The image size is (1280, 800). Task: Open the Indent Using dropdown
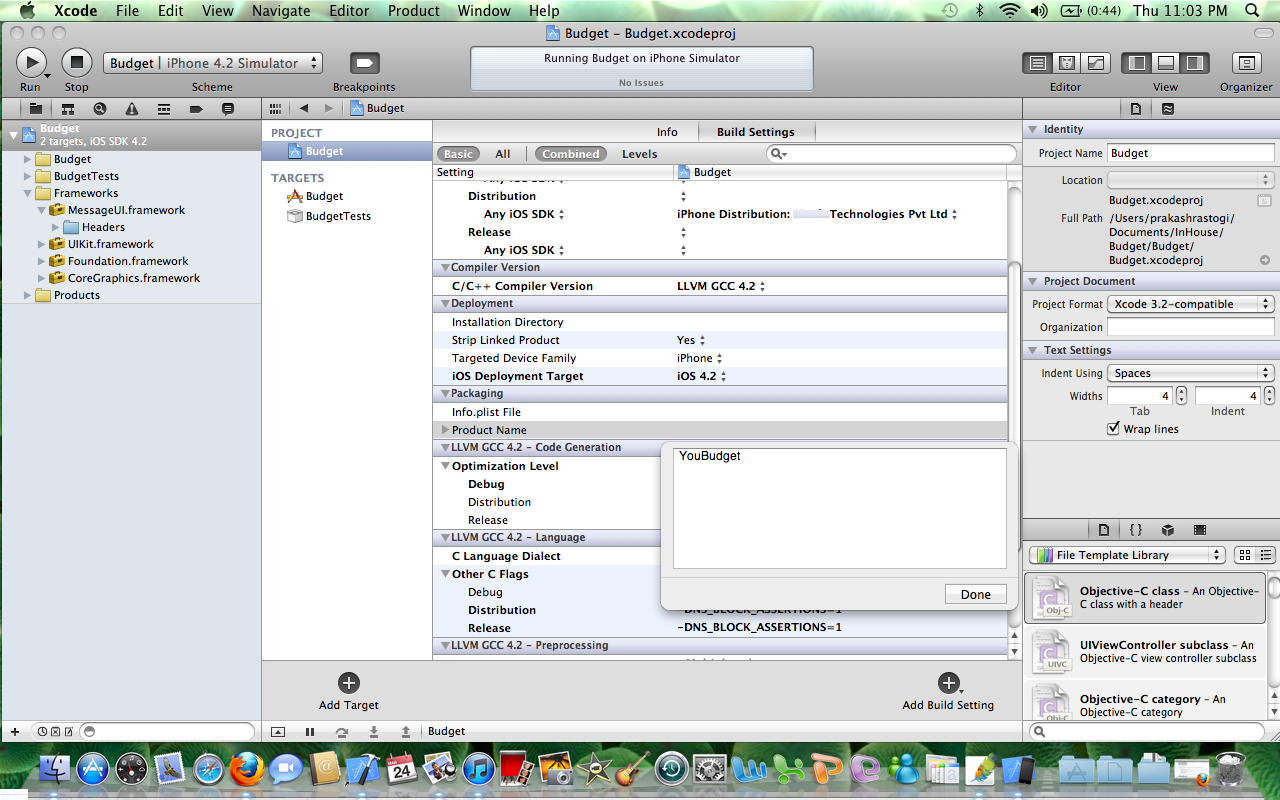tap(1191, 373)
